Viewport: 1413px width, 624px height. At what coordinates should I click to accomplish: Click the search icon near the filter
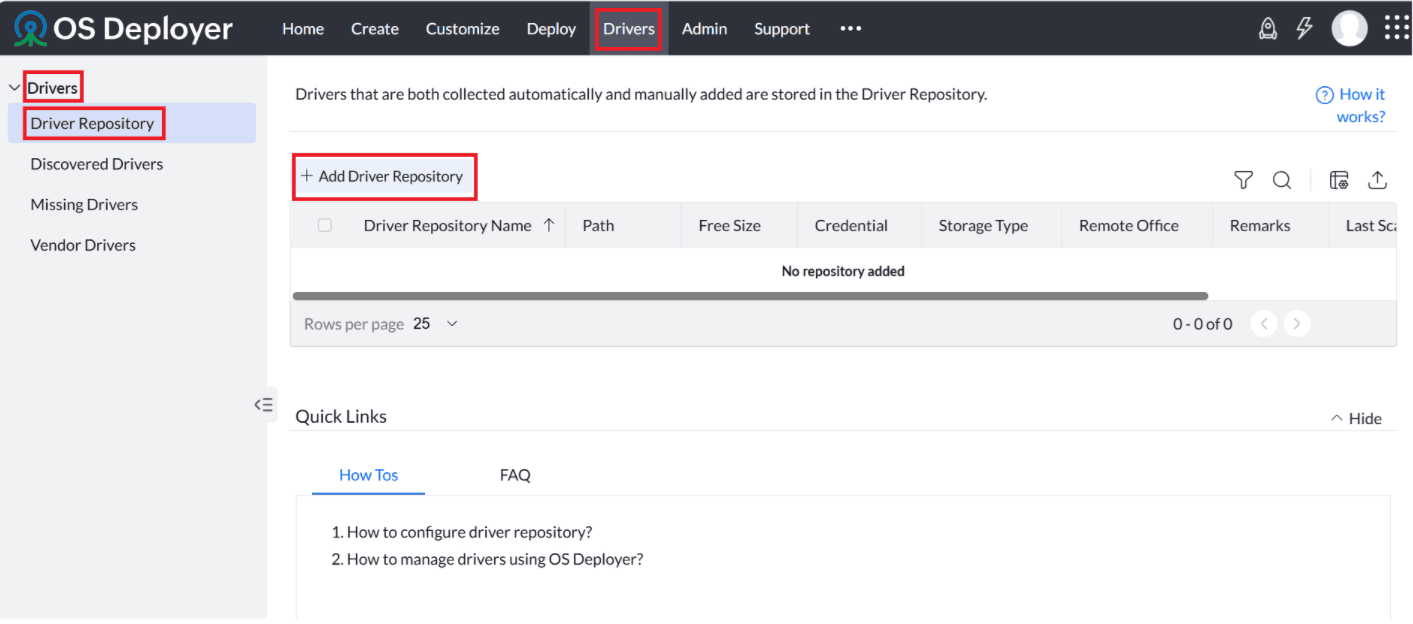pyautogui.click(x=1281, y=181)
